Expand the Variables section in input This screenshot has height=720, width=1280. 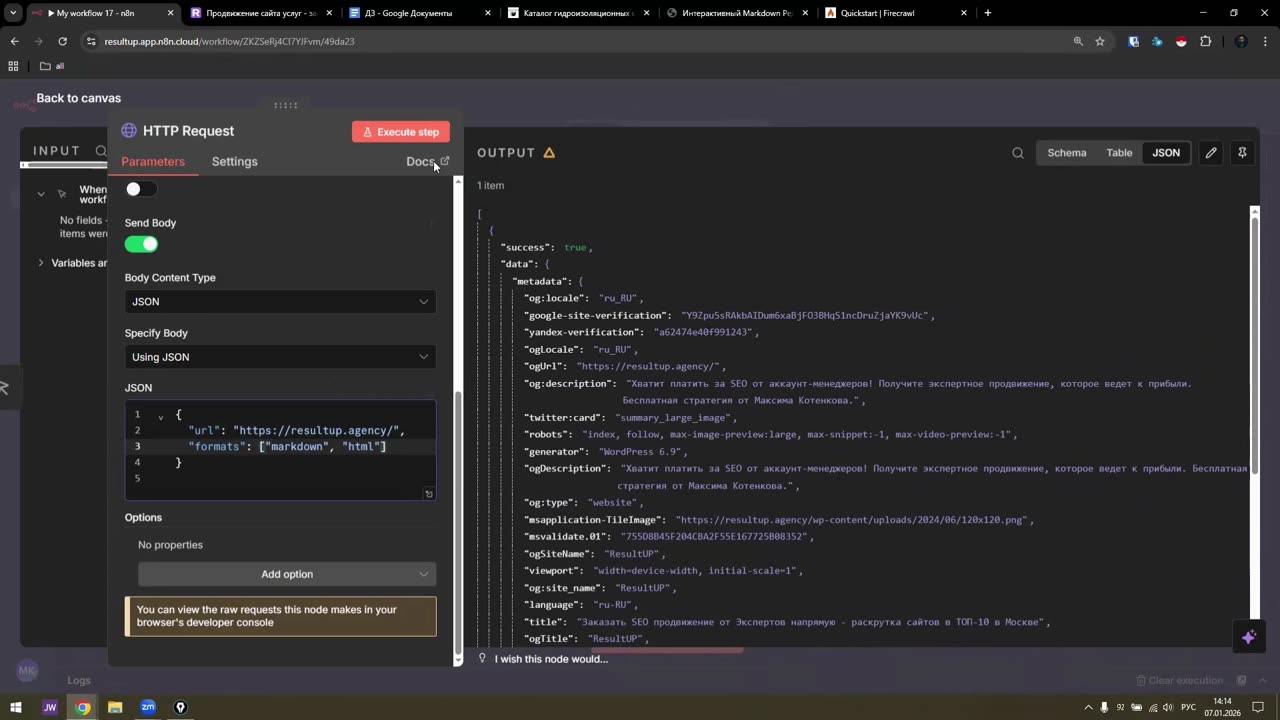point(41,263)
